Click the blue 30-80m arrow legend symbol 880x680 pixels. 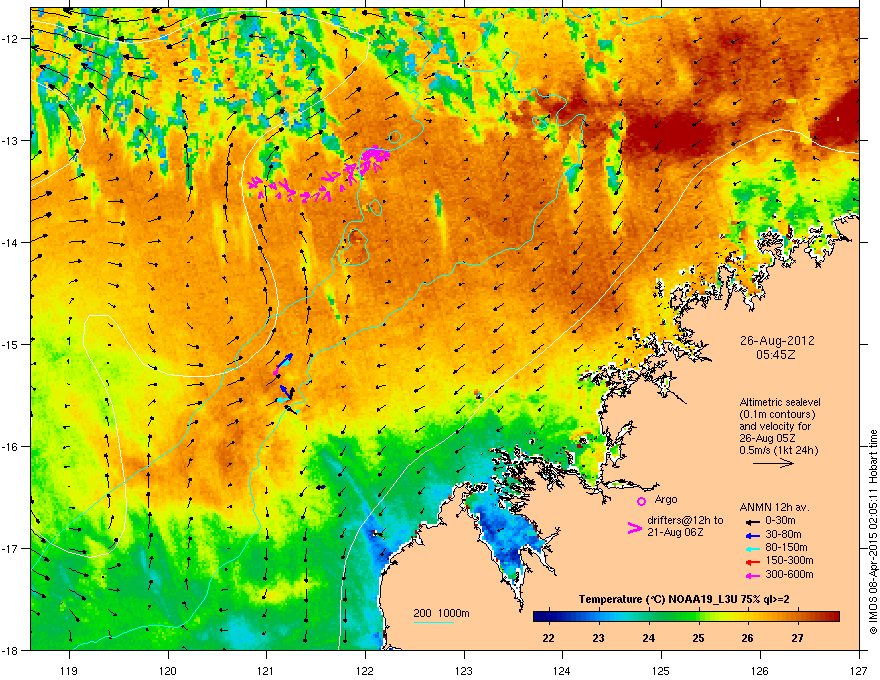(x=752, y=535)
